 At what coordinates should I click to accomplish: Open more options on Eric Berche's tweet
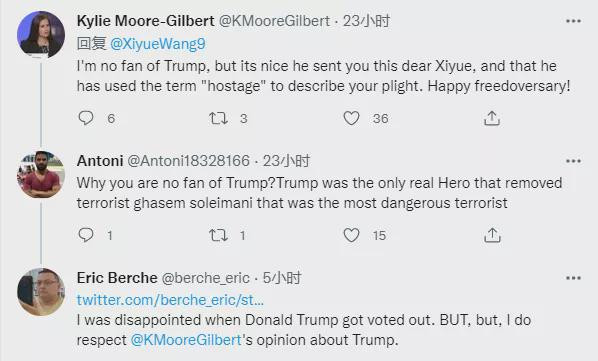pos(573,278)
